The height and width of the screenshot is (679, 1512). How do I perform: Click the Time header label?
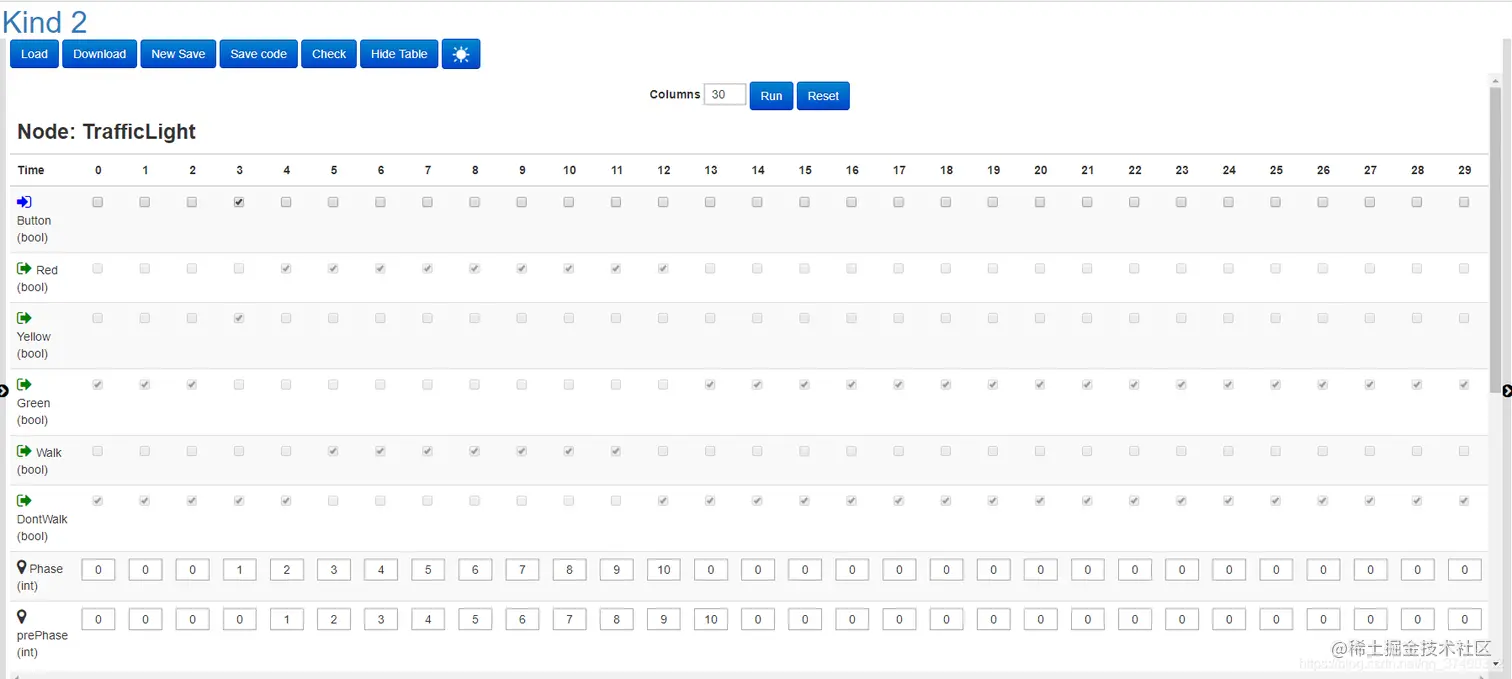(x=31, y=170)
